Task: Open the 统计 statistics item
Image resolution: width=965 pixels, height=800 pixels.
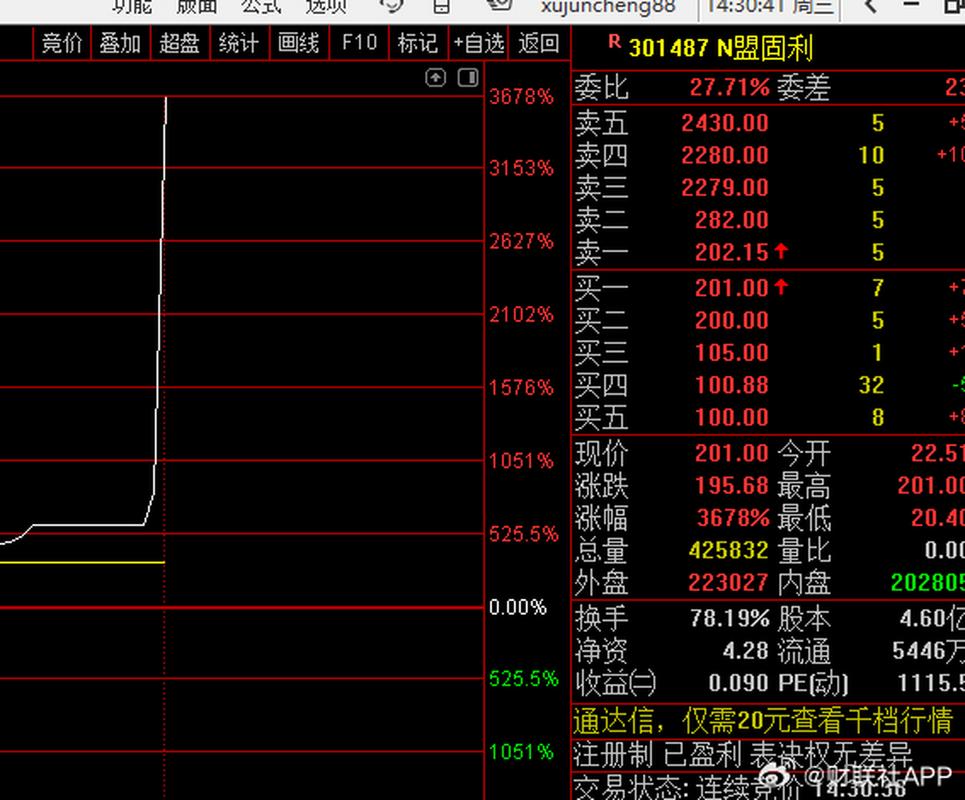Action: (x=239, y=43)
